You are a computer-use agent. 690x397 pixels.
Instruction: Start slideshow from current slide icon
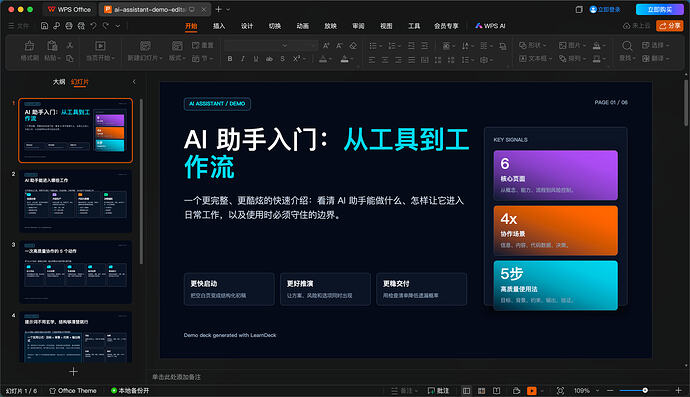point(100,46)
